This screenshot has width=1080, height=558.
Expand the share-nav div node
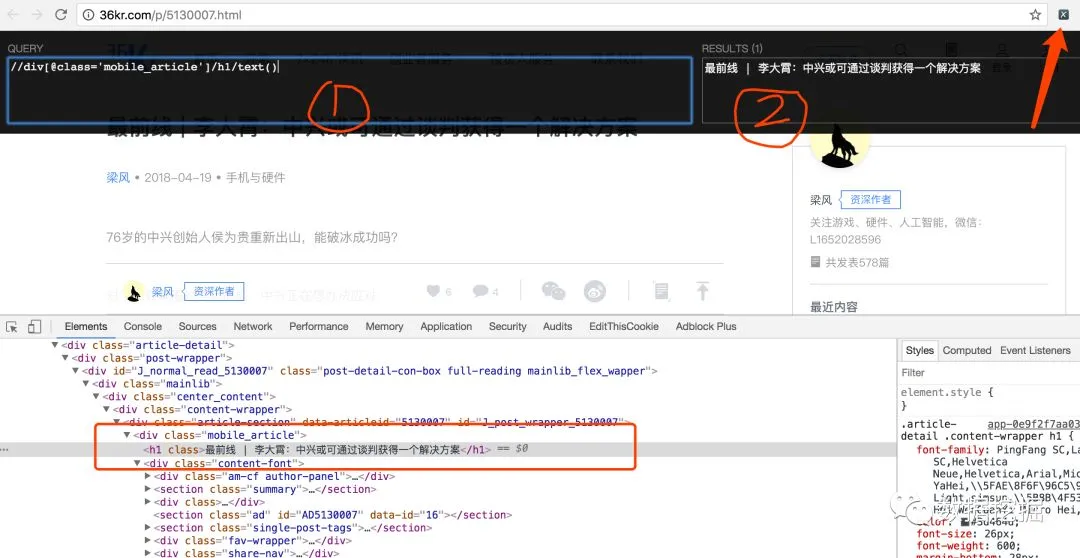click(x=147, y=553)
